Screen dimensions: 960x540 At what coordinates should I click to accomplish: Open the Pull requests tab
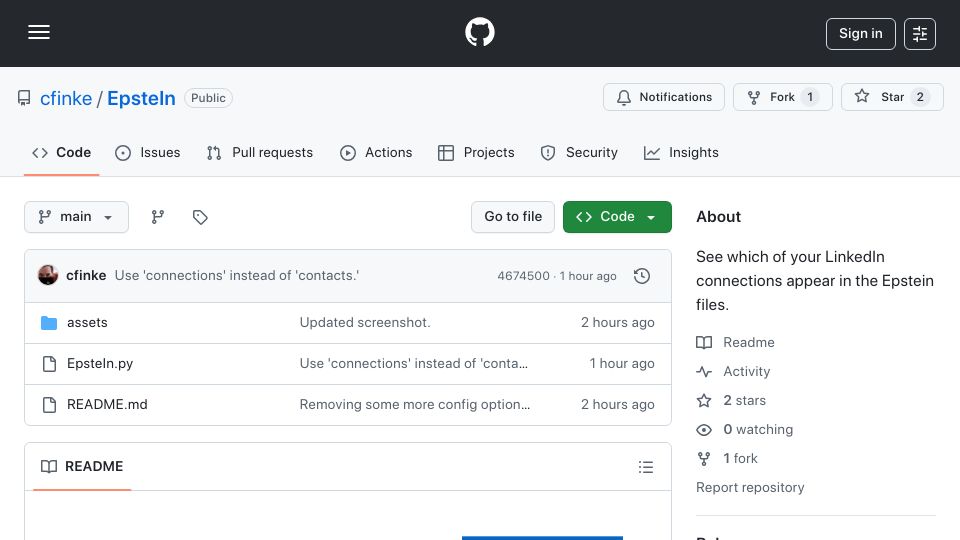coord(260,152)
